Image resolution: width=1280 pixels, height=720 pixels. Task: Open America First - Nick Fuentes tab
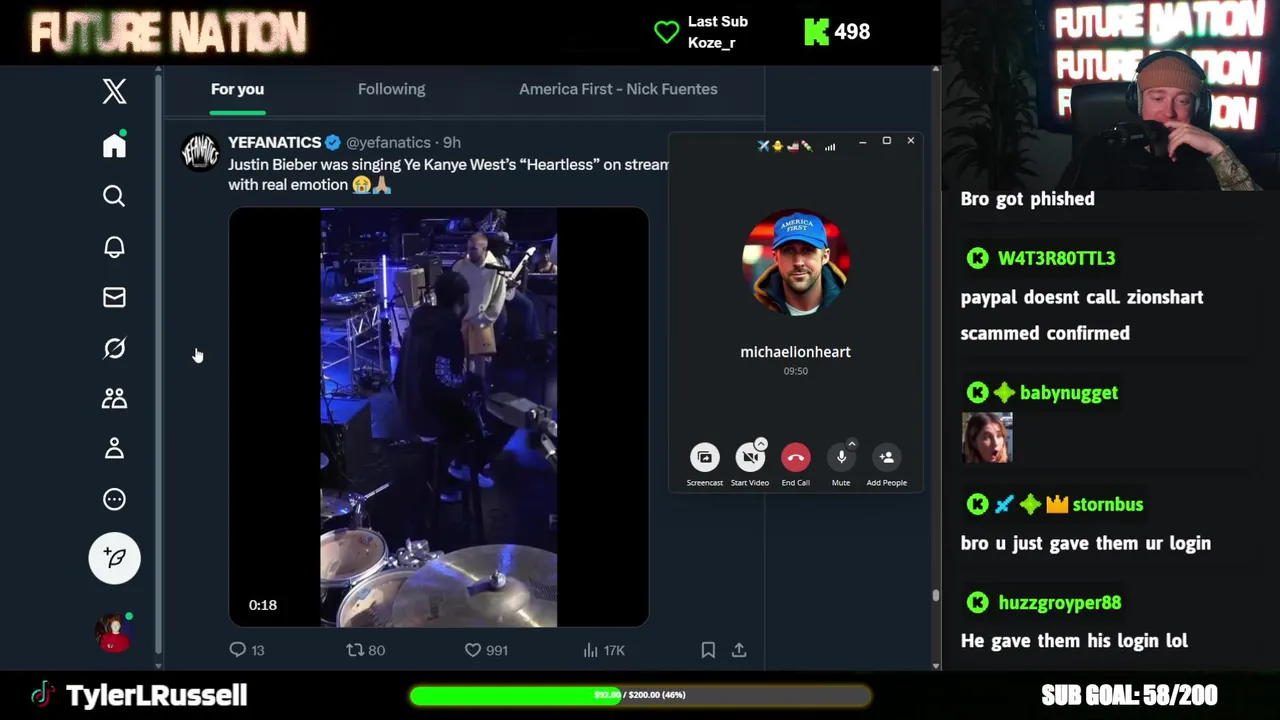618,89
